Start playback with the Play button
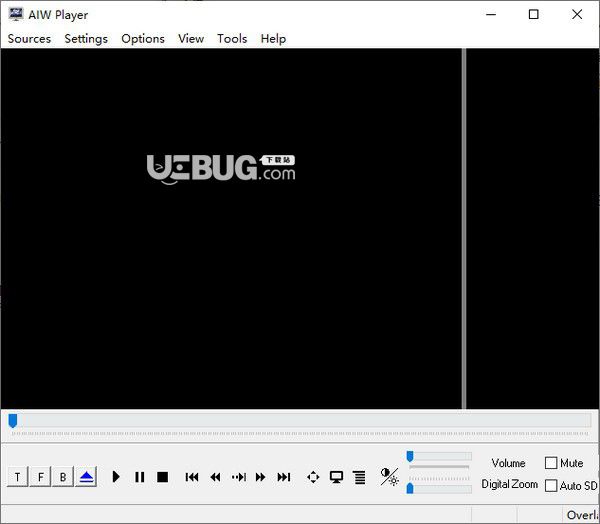The image size is (600, 524). pyautogui.click(x=116, y=477)
